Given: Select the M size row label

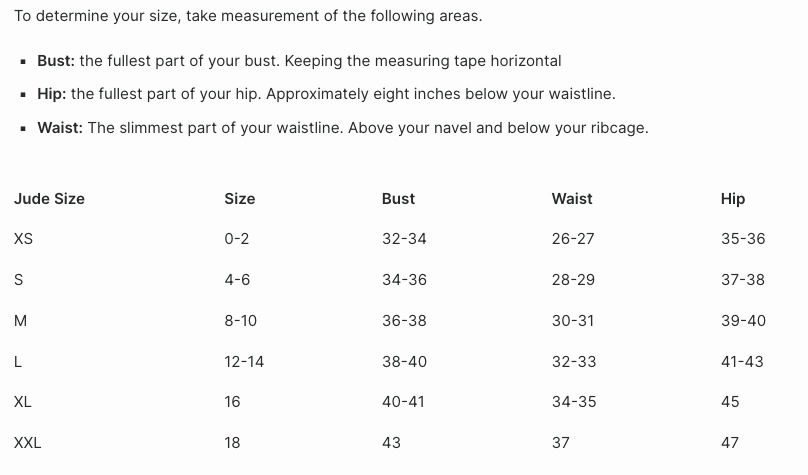Looking at the screenshot, I should click(20, 321).
